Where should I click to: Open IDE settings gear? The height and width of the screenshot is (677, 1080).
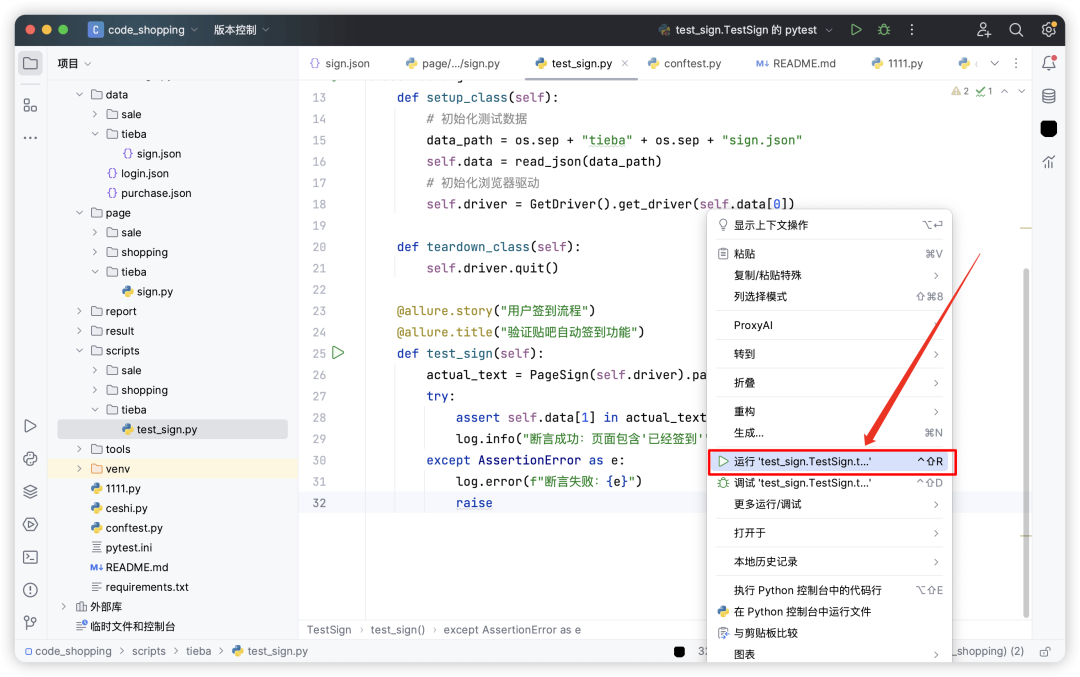point(1048,30)
